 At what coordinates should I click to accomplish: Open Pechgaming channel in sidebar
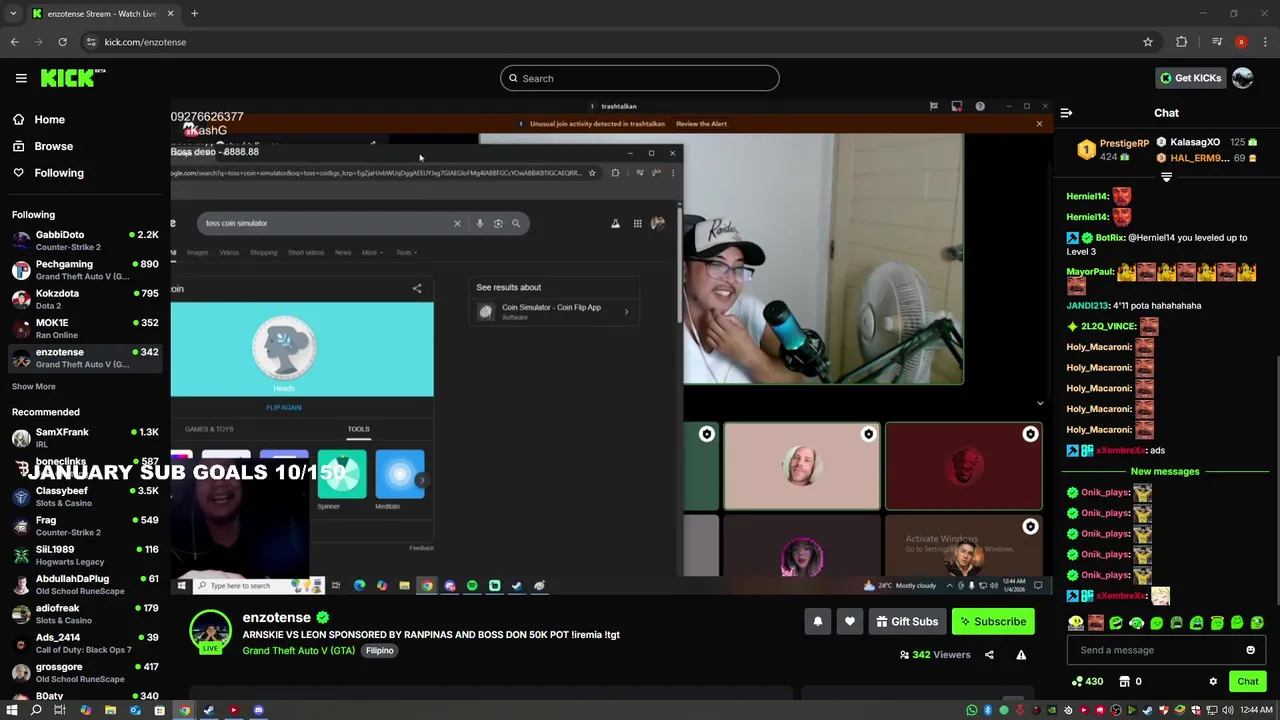click(x=85, y=270)
